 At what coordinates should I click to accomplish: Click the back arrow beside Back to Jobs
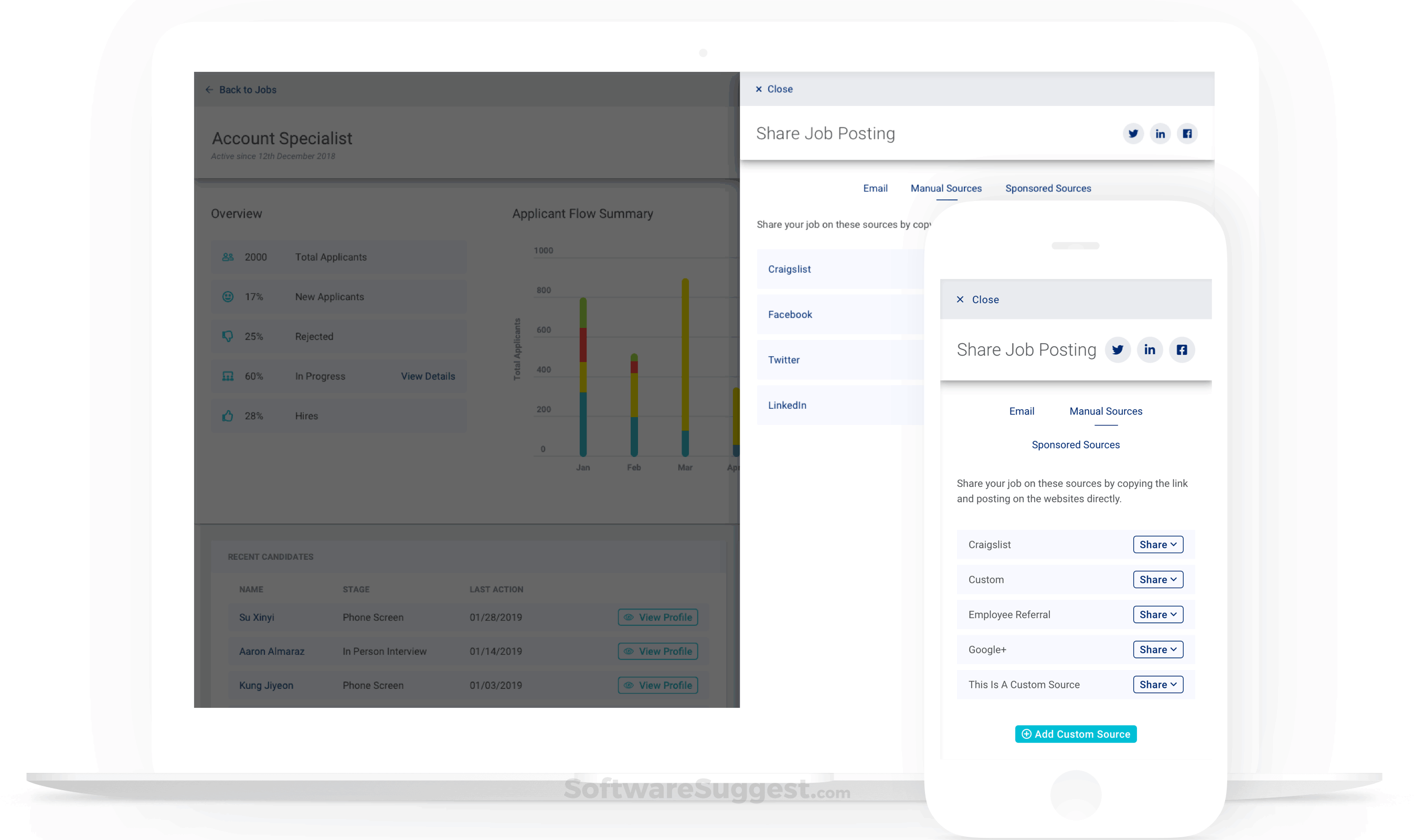click(x=209, y=89)
